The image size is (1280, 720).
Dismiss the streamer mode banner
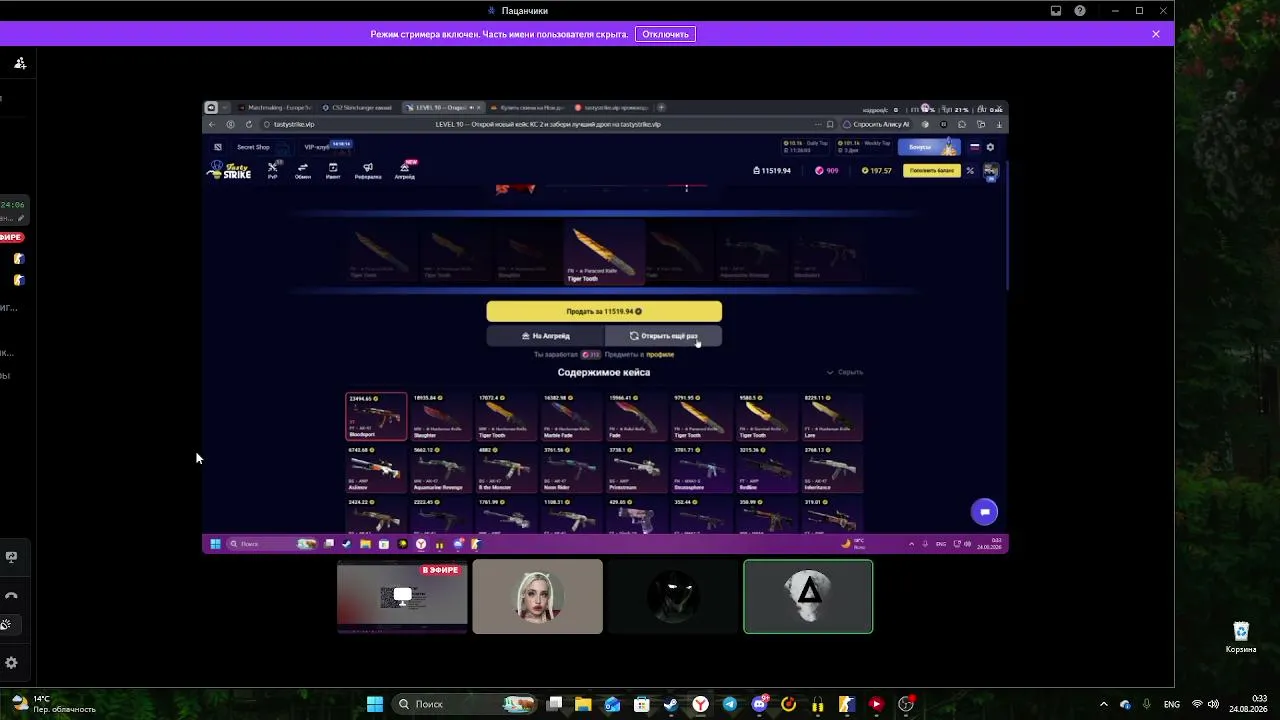pos(1156,34)
